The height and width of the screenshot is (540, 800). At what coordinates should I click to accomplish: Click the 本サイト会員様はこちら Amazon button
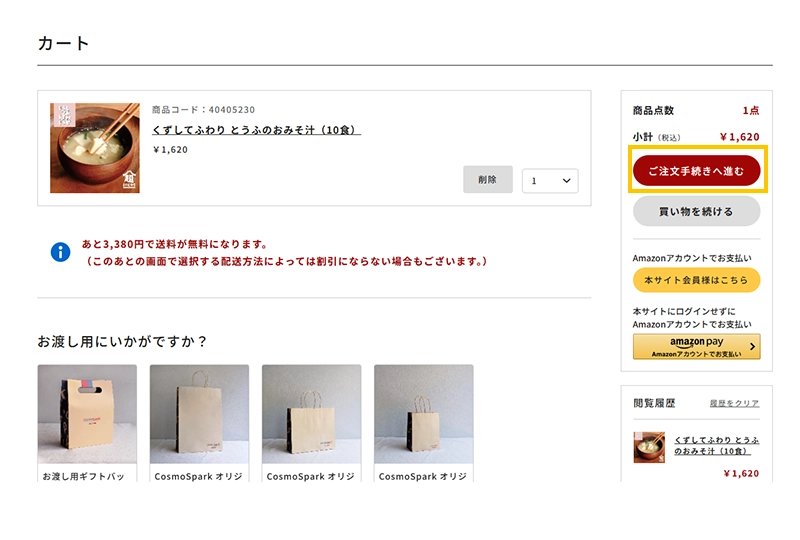point(696,280)
